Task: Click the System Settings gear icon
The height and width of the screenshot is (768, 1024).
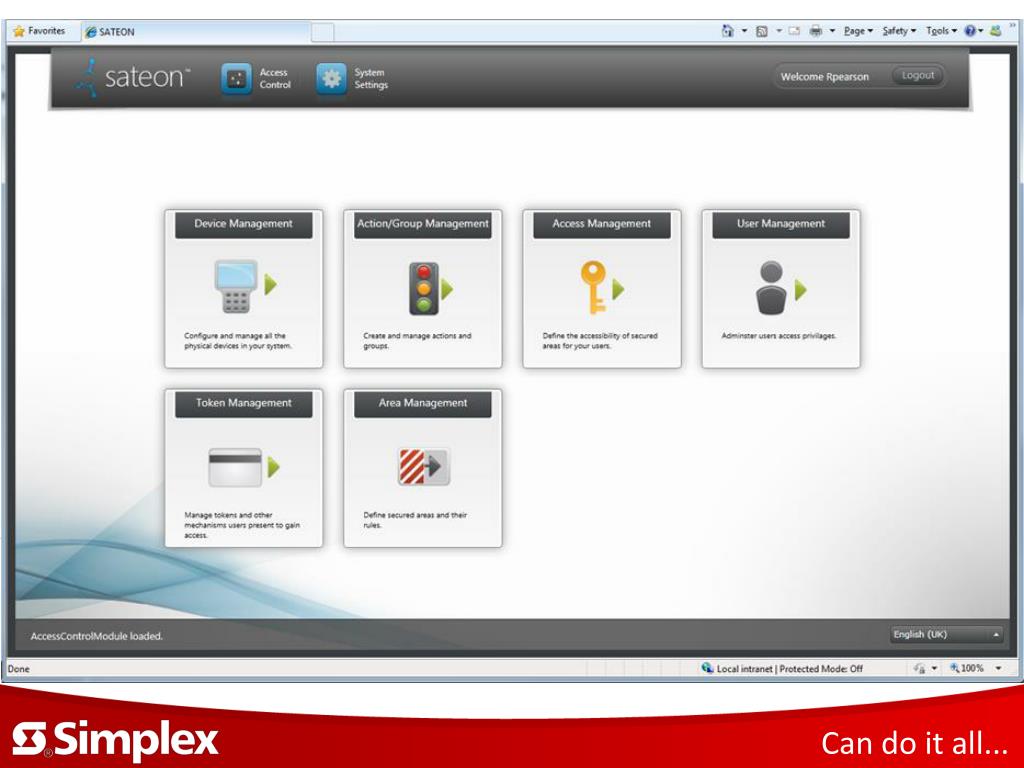Action: tap(331, 79)
